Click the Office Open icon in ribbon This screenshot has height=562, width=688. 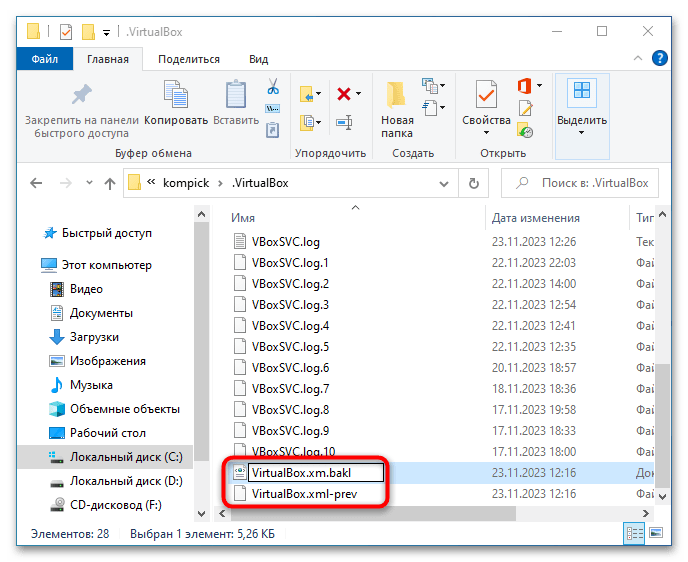pyautogui.click(x=524, y=86)
